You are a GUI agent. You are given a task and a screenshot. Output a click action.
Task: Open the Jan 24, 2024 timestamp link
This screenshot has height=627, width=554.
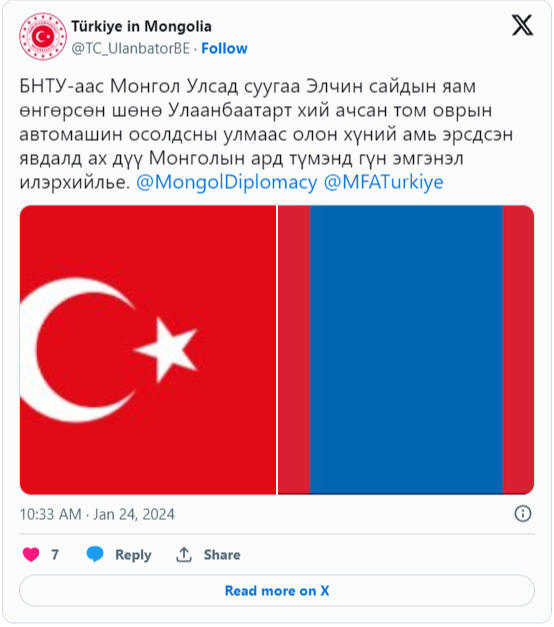click(97, 514)
